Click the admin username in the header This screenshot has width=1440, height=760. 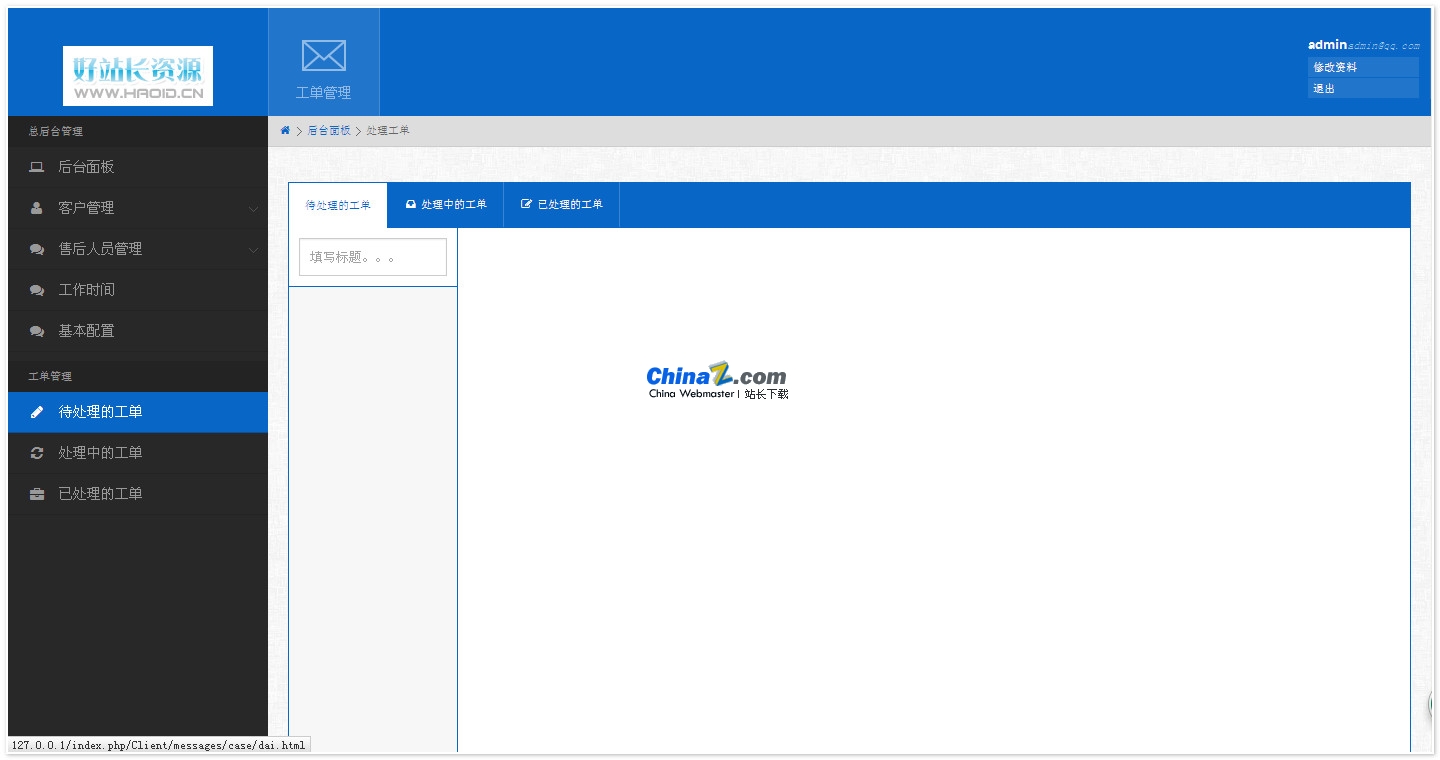(1328, 45)
